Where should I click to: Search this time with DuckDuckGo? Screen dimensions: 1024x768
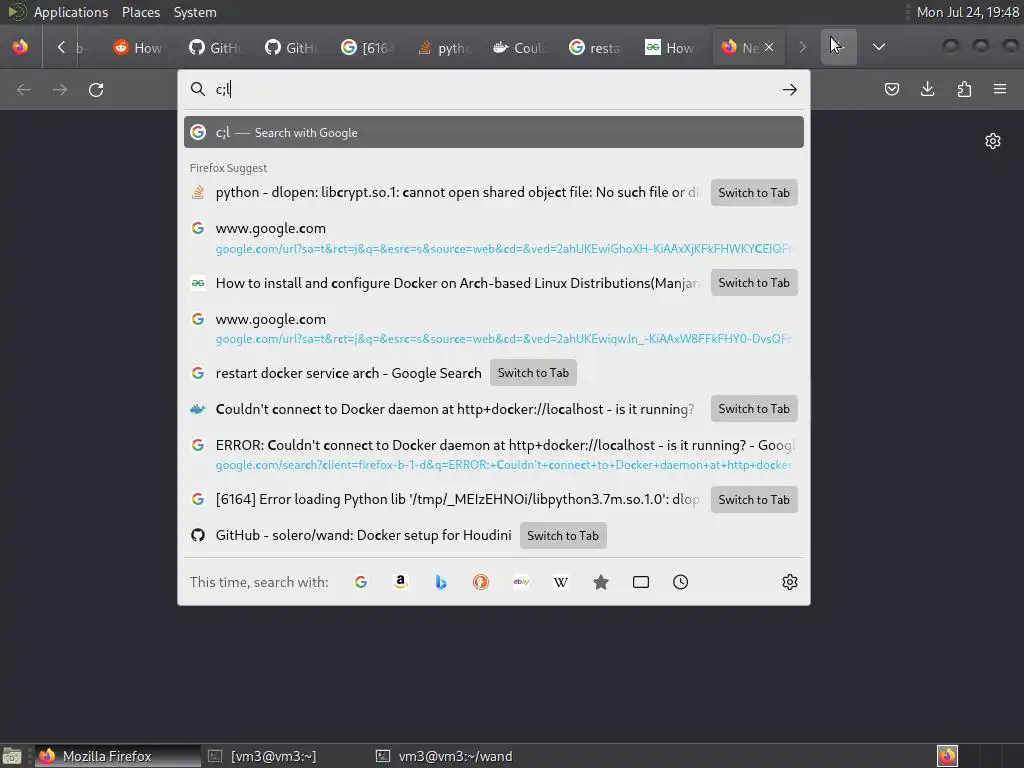coord(481,582)
